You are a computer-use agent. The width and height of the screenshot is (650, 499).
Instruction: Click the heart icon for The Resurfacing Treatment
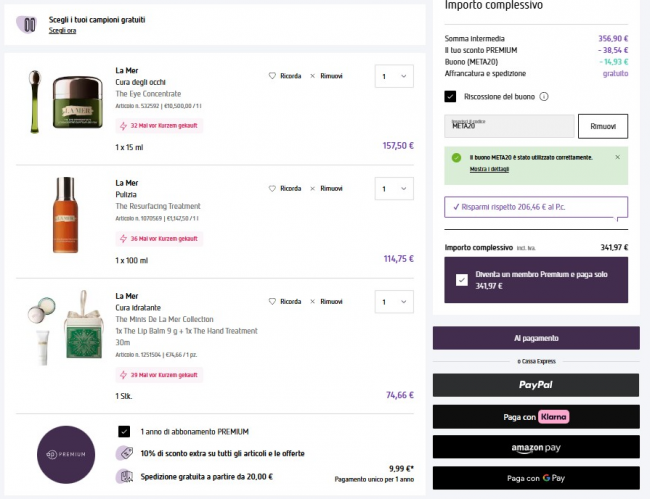point(272,188)
